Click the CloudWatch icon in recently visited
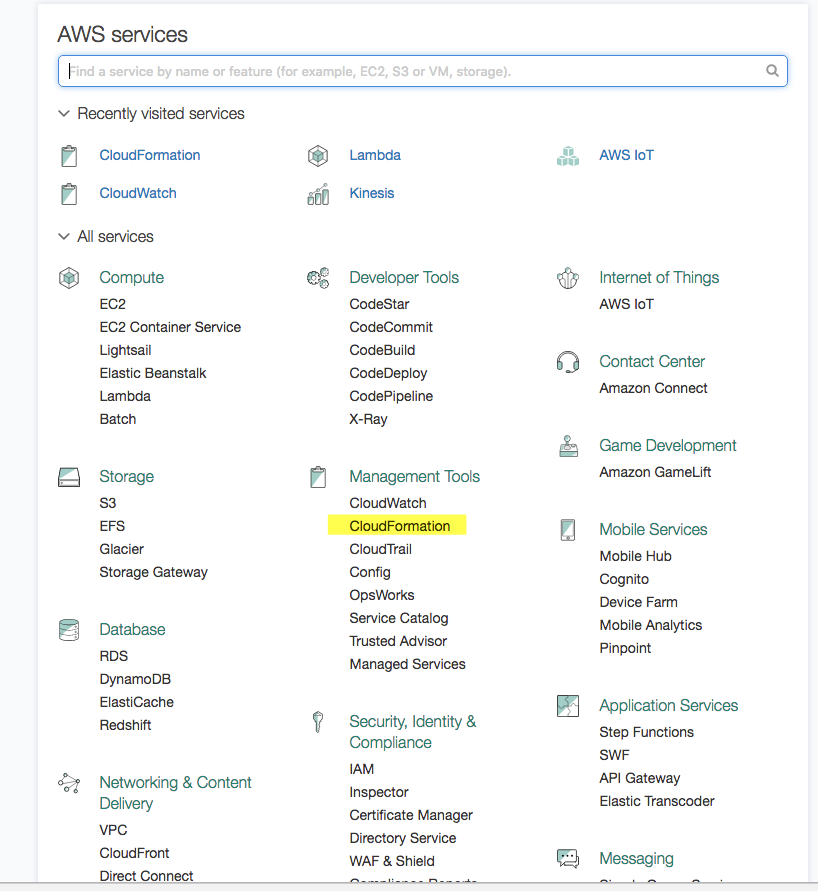The width and height of the screenshot is (818, 891). 69,194
